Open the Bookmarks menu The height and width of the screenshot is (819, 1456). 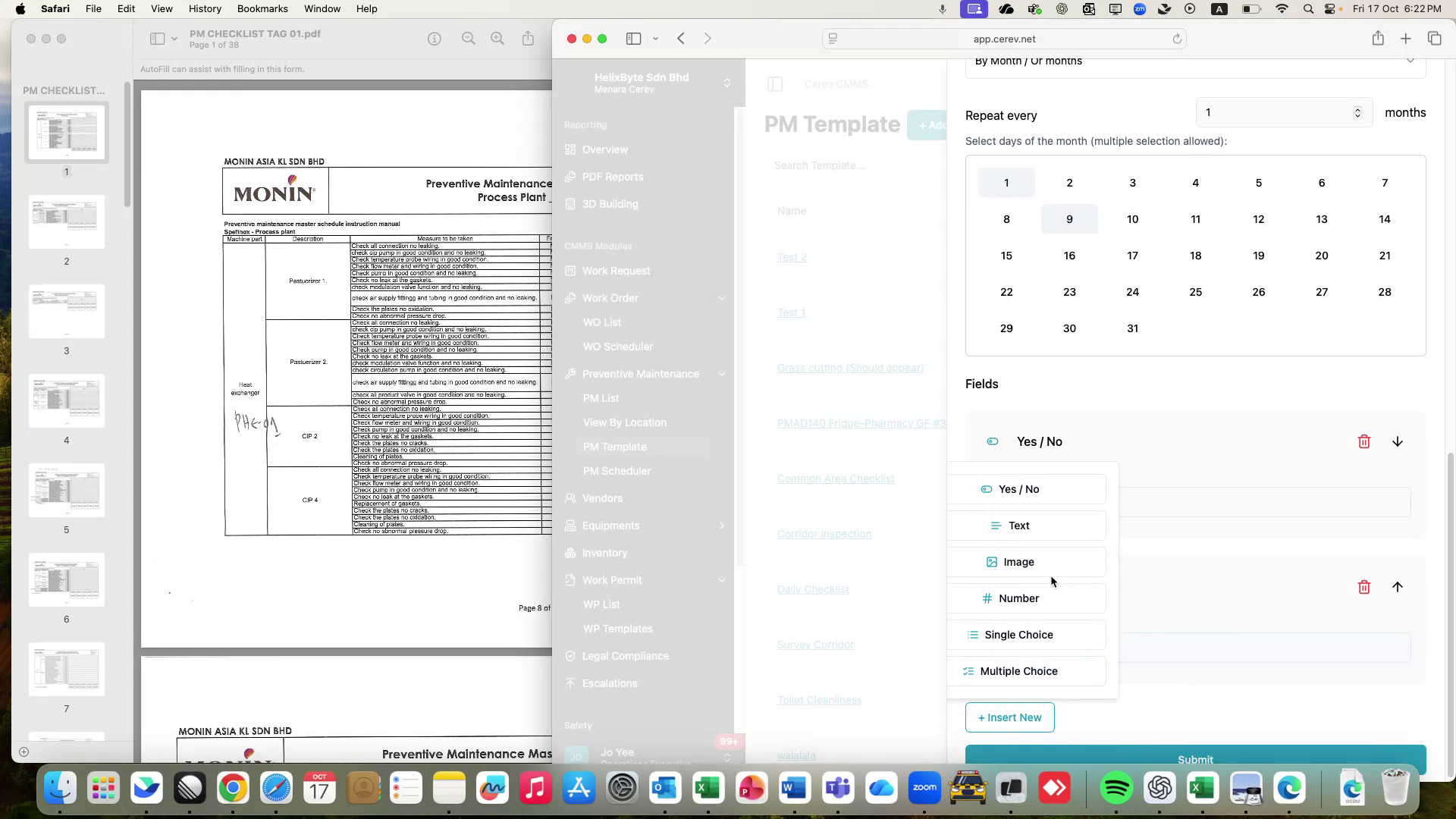(x=262, y=8)
